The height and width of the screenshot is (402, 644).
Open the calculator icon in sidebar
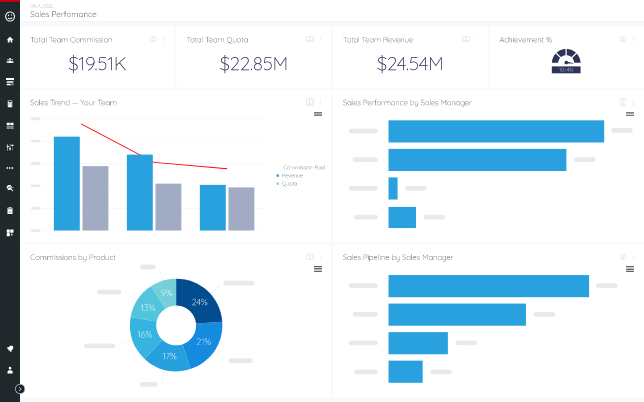(x=10, y=104)
